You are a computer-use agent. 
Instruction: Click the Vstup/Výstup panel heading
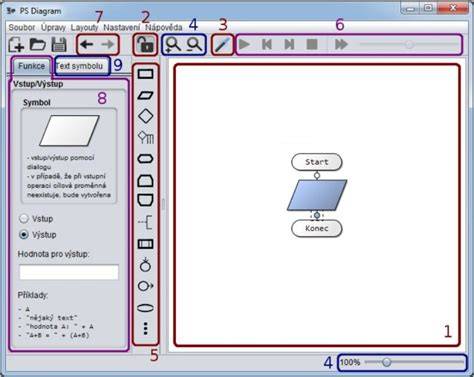[38, 84]
